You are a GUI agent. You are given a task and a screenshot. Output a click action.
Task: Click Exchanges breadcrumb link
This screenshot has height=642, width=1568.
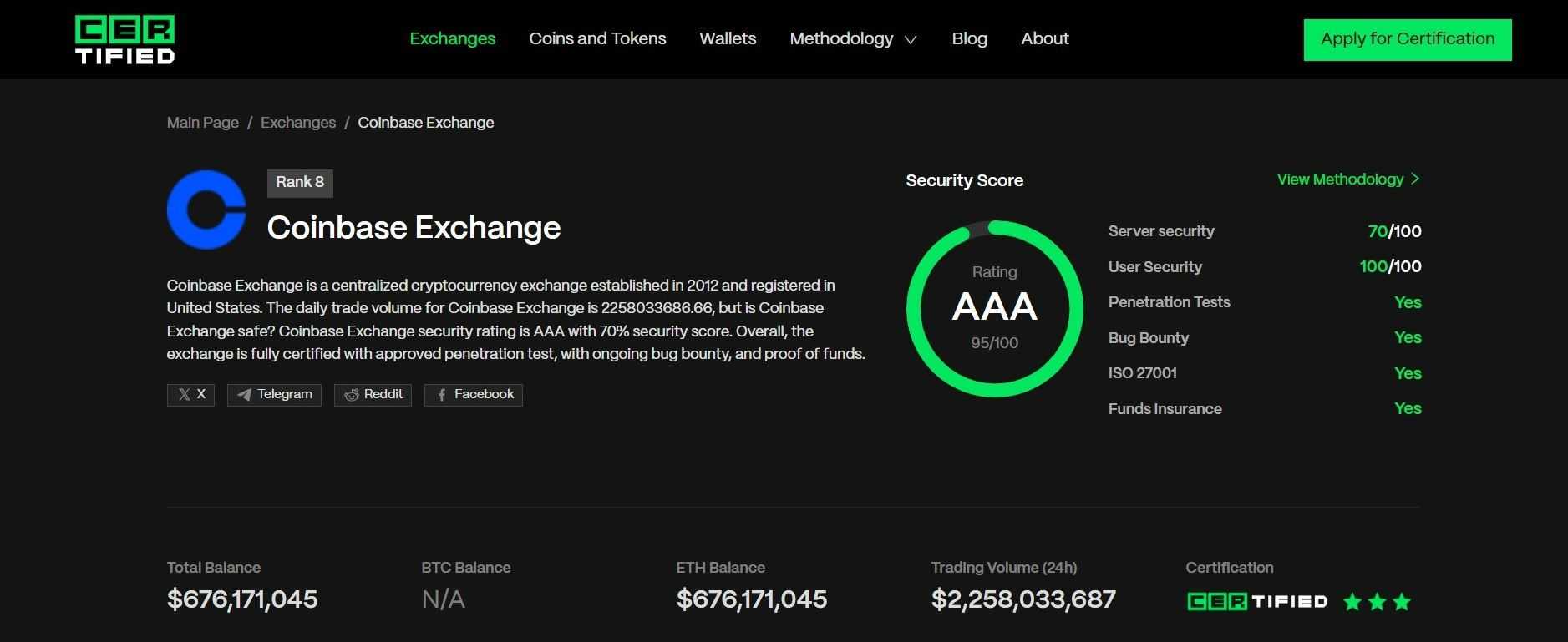click(298, 123)
